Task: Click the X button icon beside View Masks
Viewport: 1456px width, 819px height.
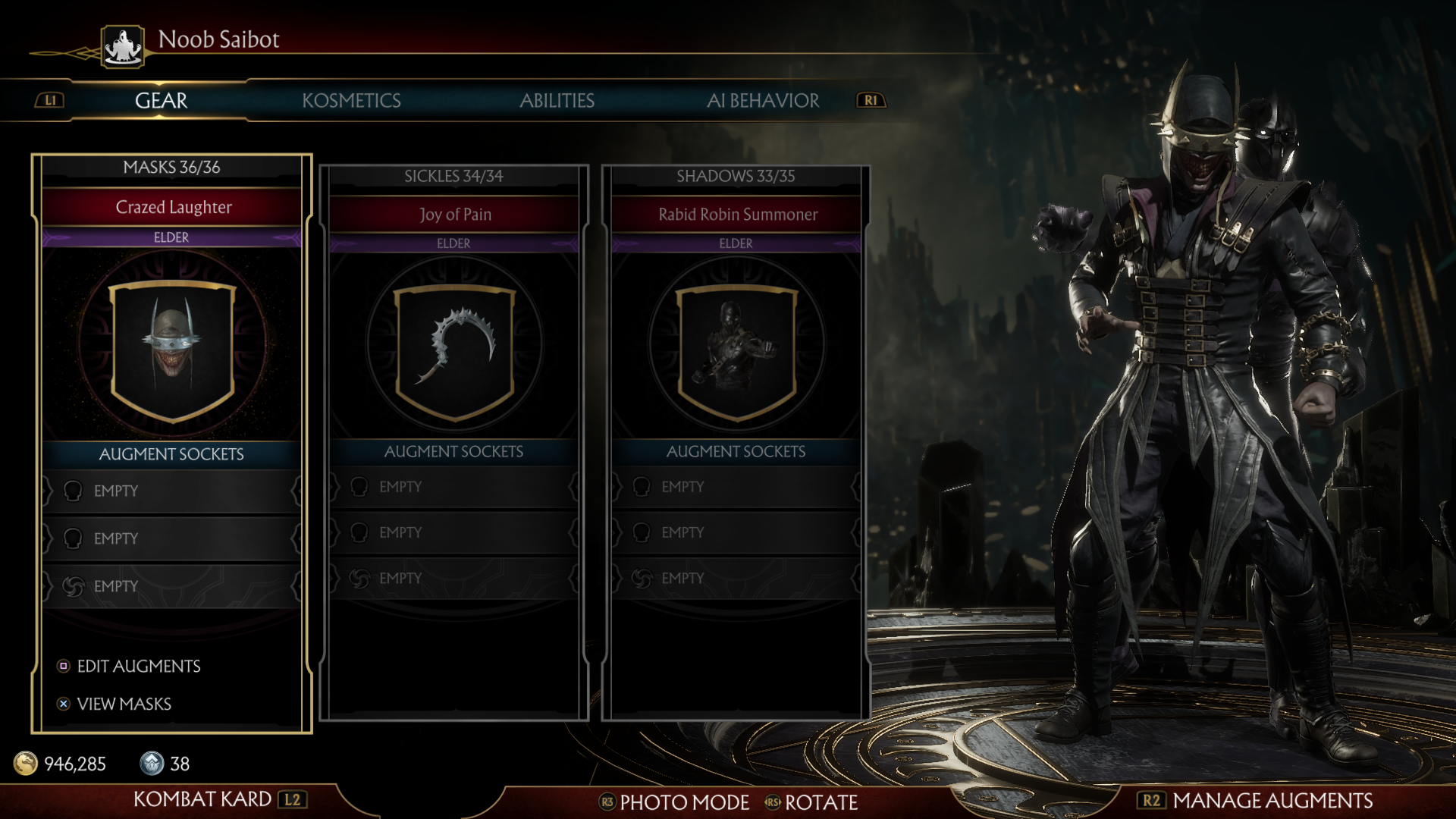Action: tap(64, 704)
